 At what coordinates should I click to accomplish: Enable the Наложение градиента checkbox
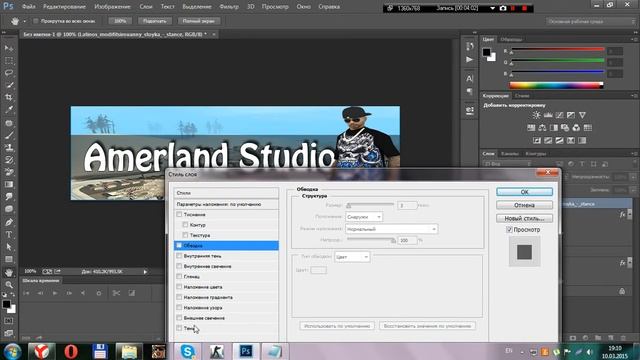pos(179,297)
